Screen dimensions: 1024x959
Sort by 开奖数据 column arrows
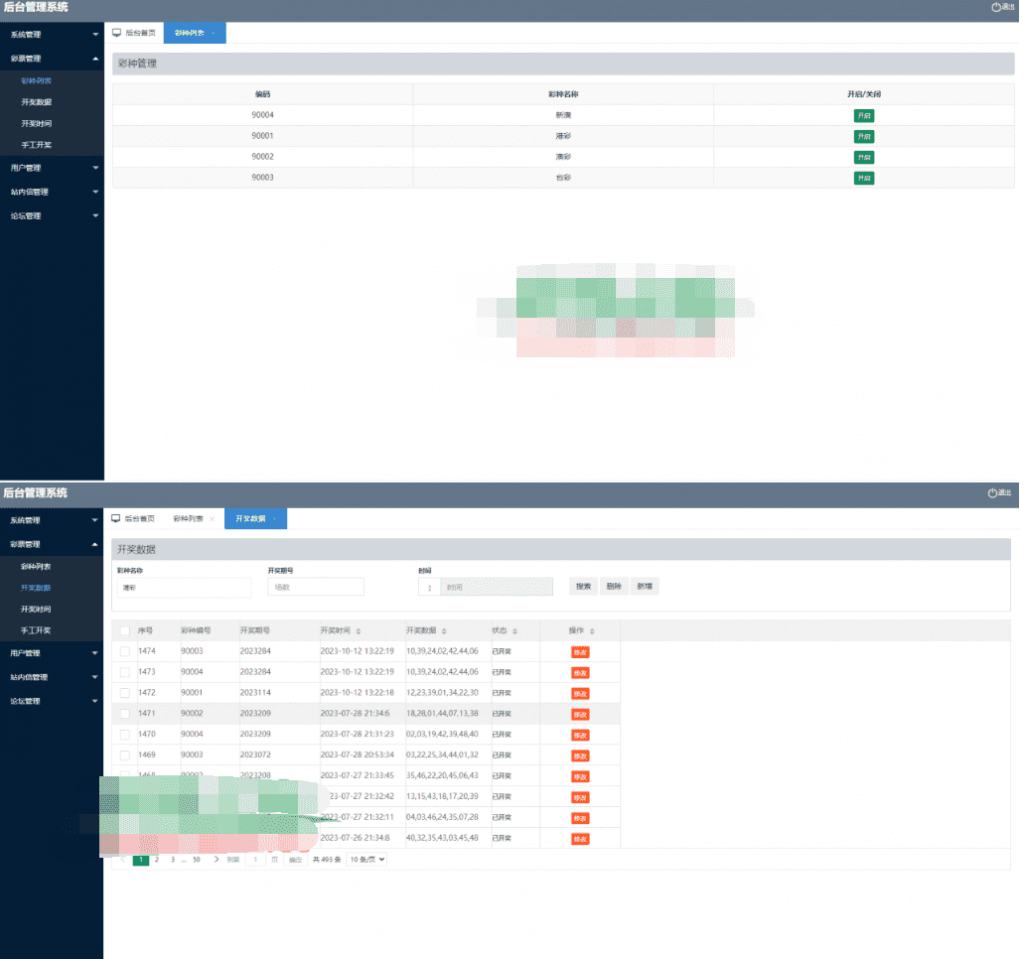(x=444, y=631)
